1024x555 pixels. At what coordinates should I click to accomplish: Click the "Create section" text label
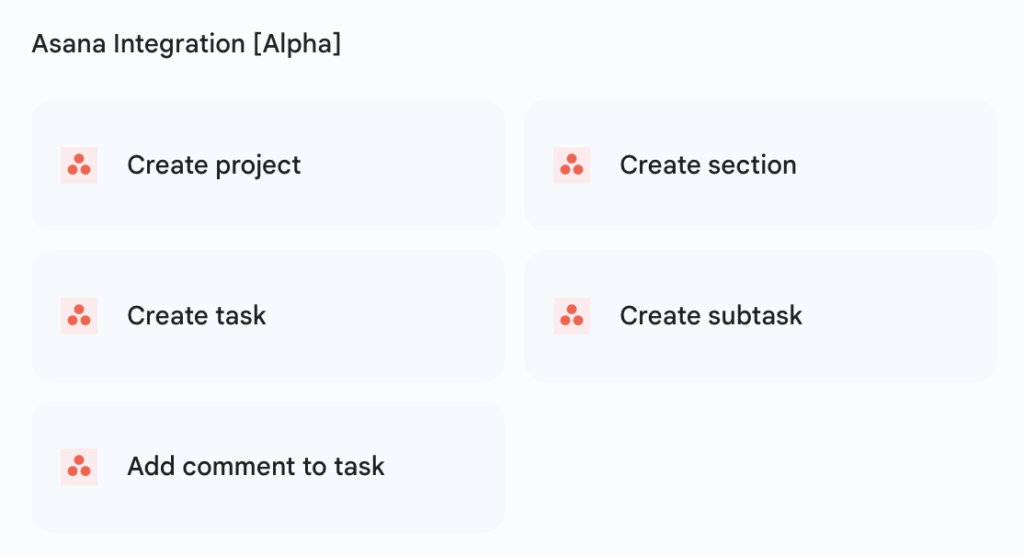[x=708, y=166]
